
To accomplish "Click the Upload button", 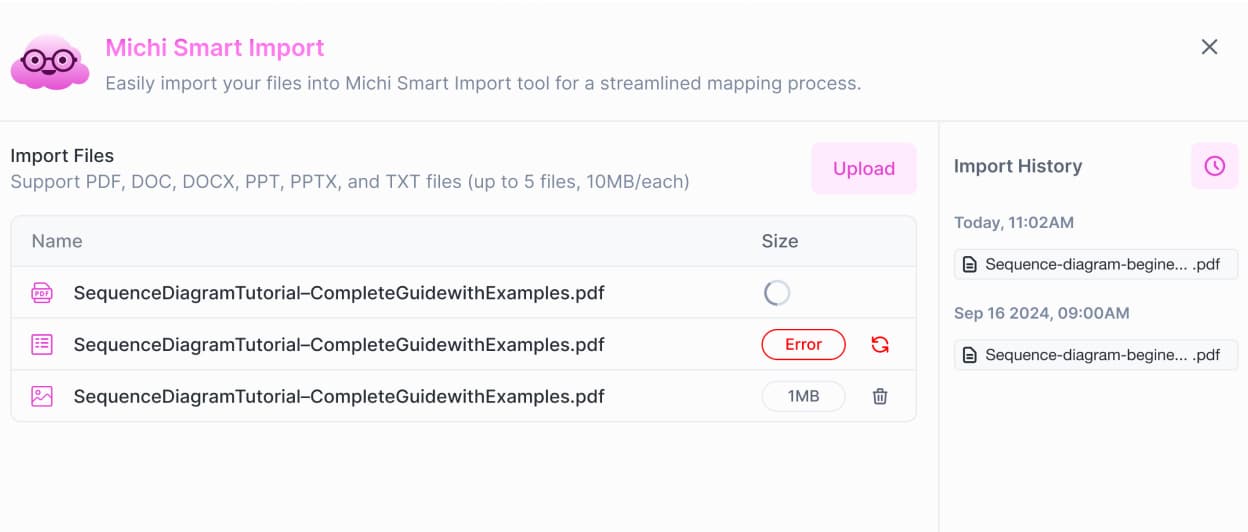I will point(863,168).
